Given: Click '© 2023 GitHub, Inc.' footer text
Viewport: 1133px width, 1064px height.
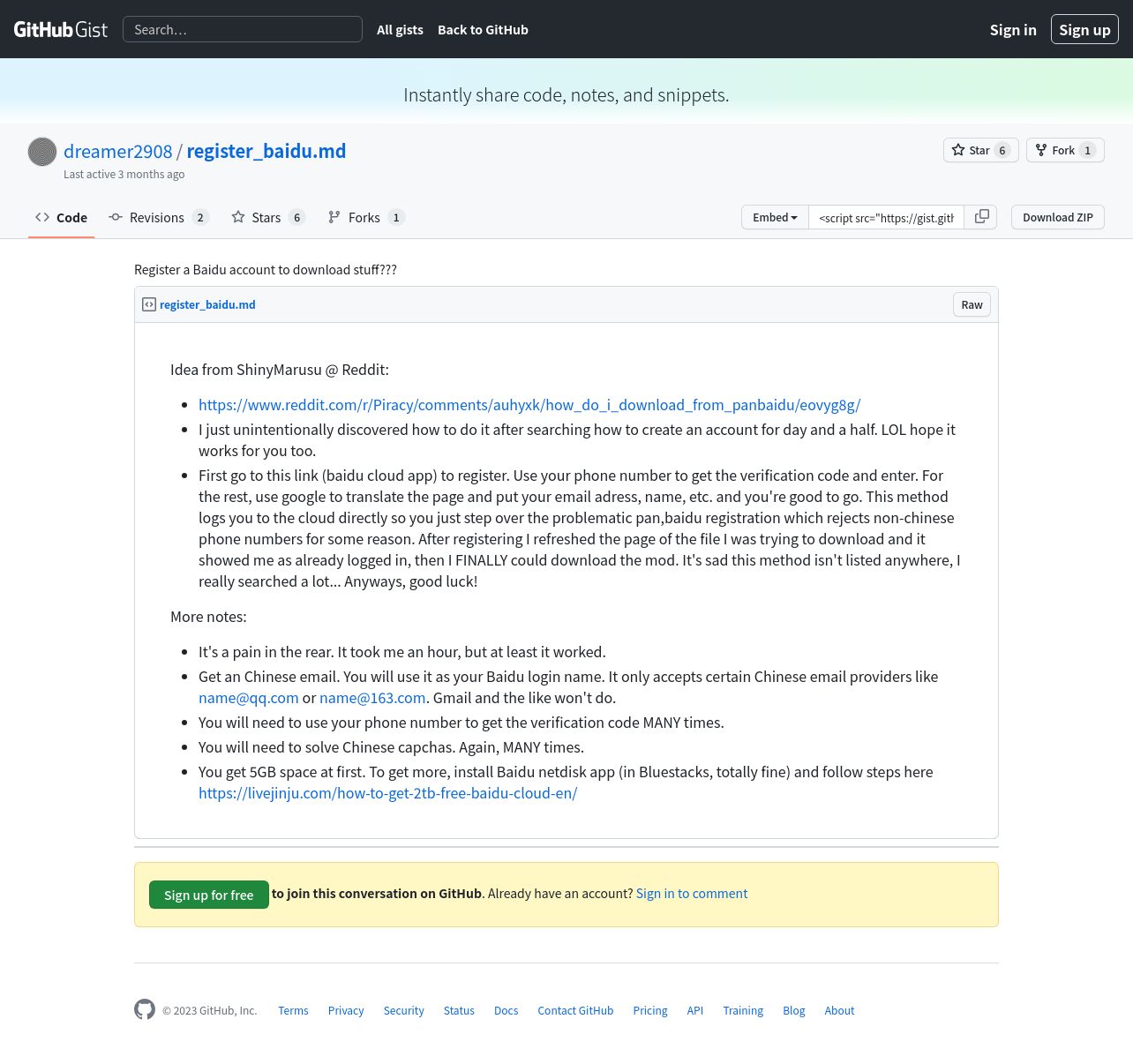Looking at the screenshot, I should 210,1010.
